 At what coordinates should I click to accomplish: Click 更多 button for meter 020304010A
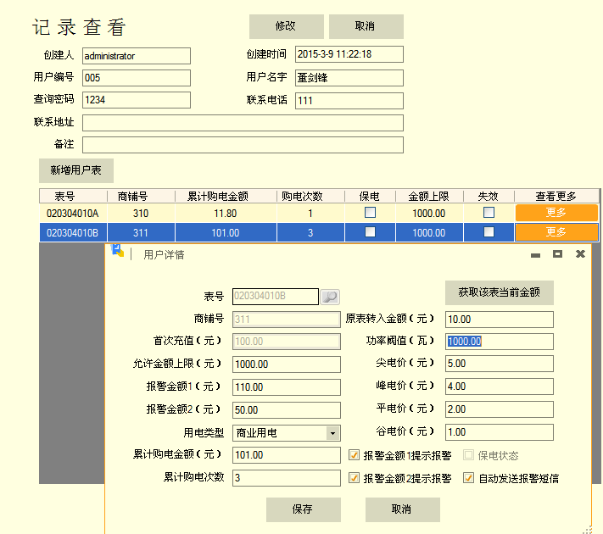coord(556,213)
